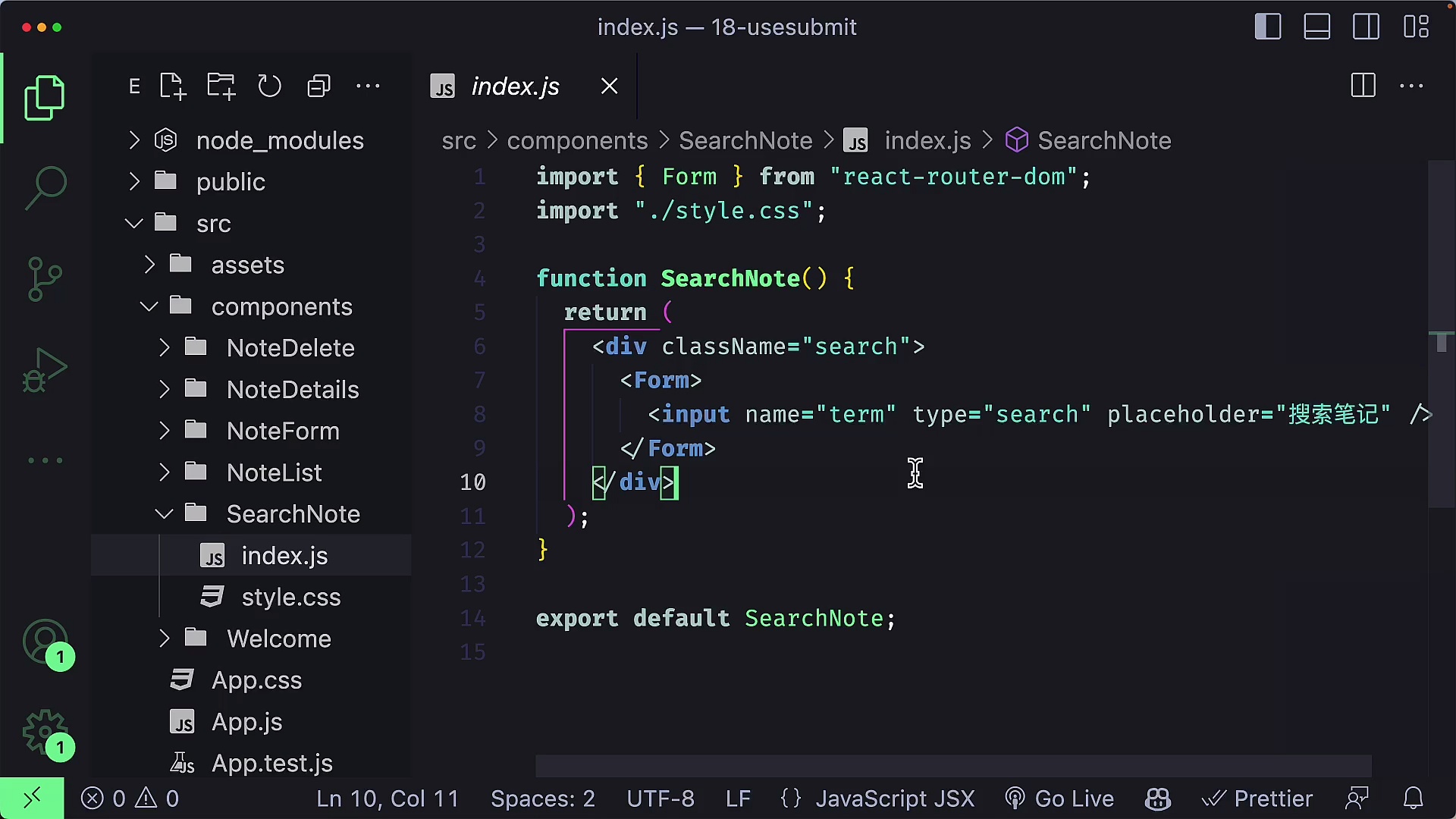The width and height of the screenshot is (1456, 819).
Task: Toggle the bottom panel visibility
Action: pos(1316,27)
